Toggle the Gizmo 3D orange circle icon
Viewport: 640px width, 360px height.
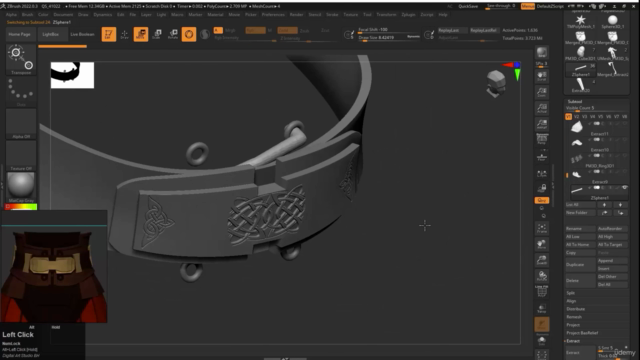[x=189, y=34]
